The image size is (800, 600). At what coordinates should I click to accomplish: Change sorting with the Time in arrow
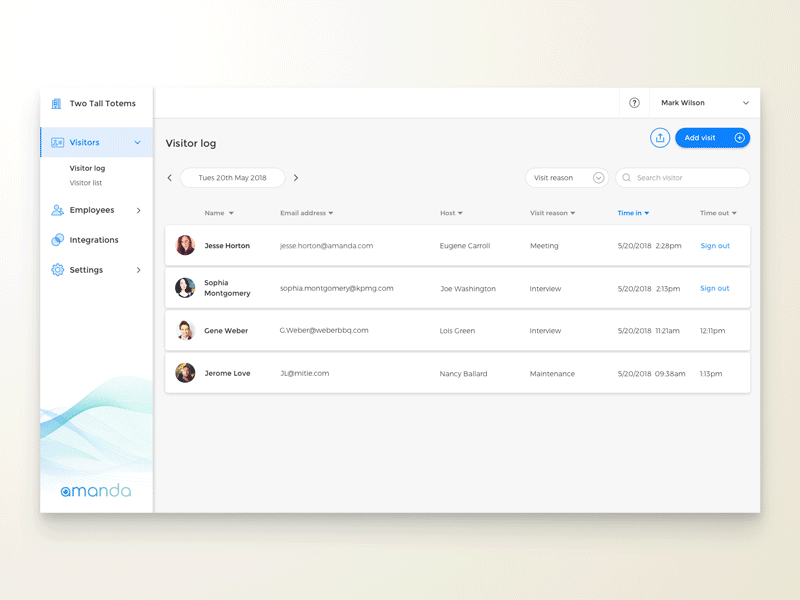(x=647, y=213)
